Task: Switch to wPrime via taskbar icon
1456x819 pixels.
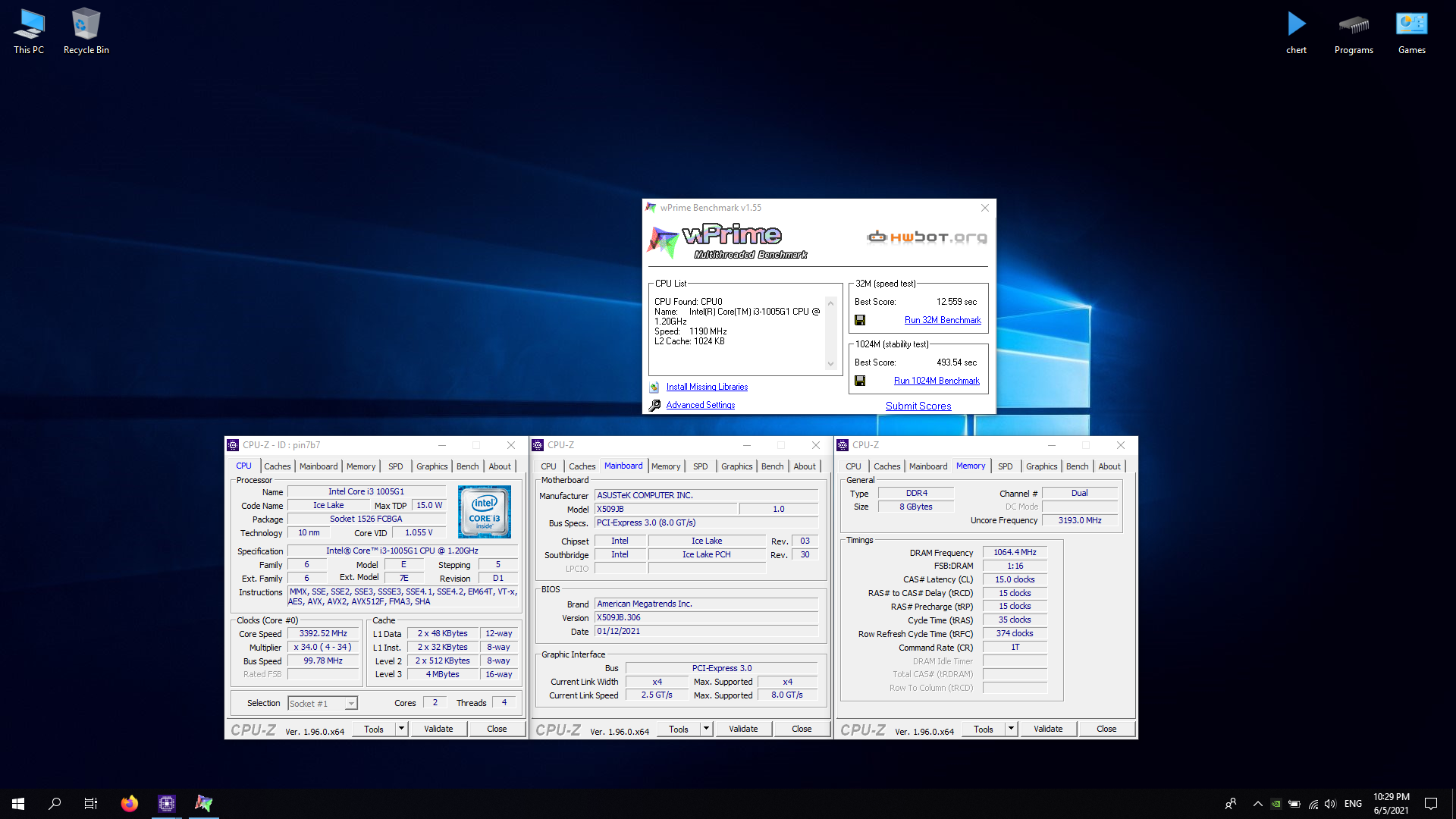Action: 203,804
